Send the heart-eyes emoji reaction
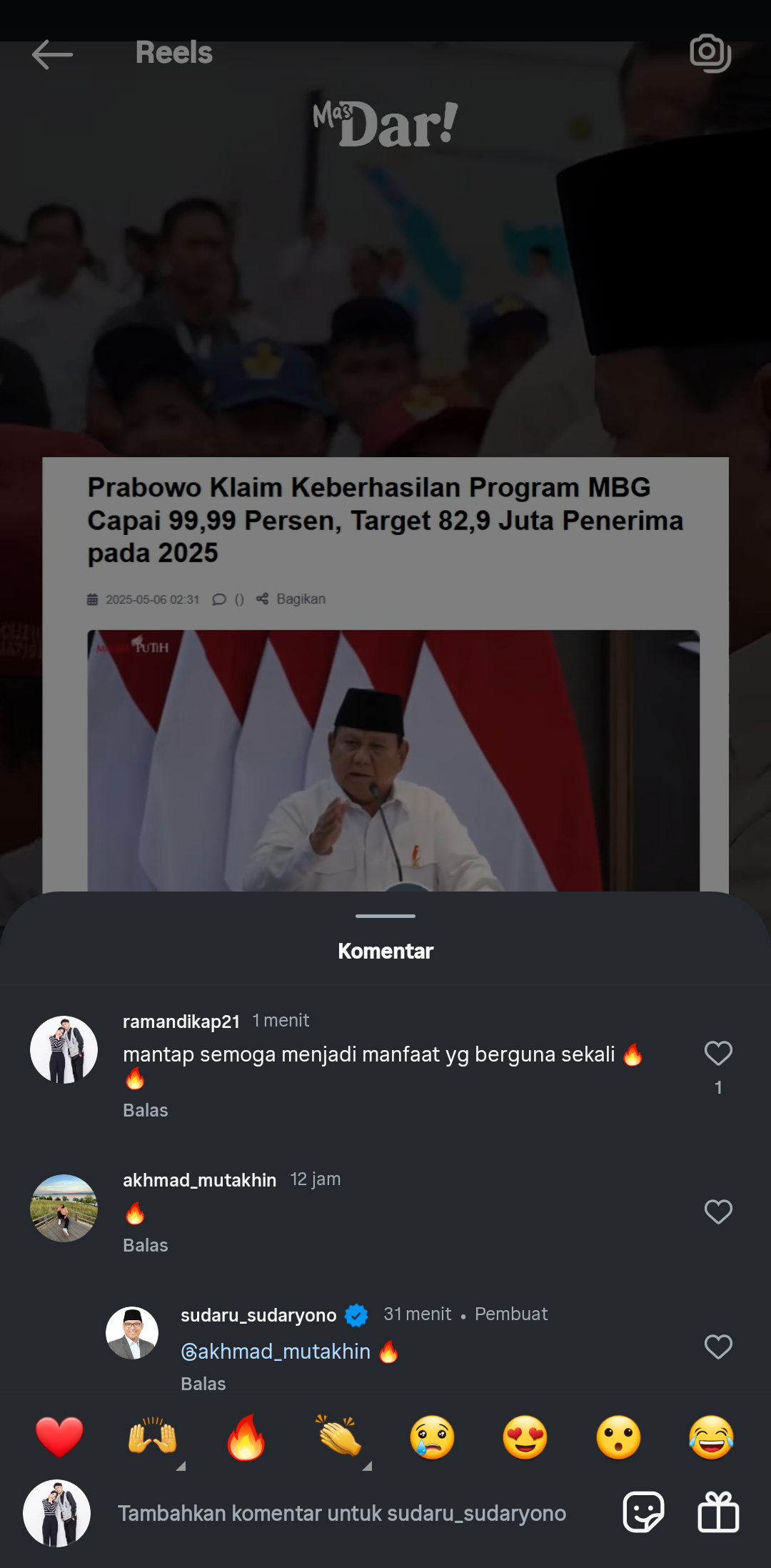Screen dimensions: 771x1568 525,1437
